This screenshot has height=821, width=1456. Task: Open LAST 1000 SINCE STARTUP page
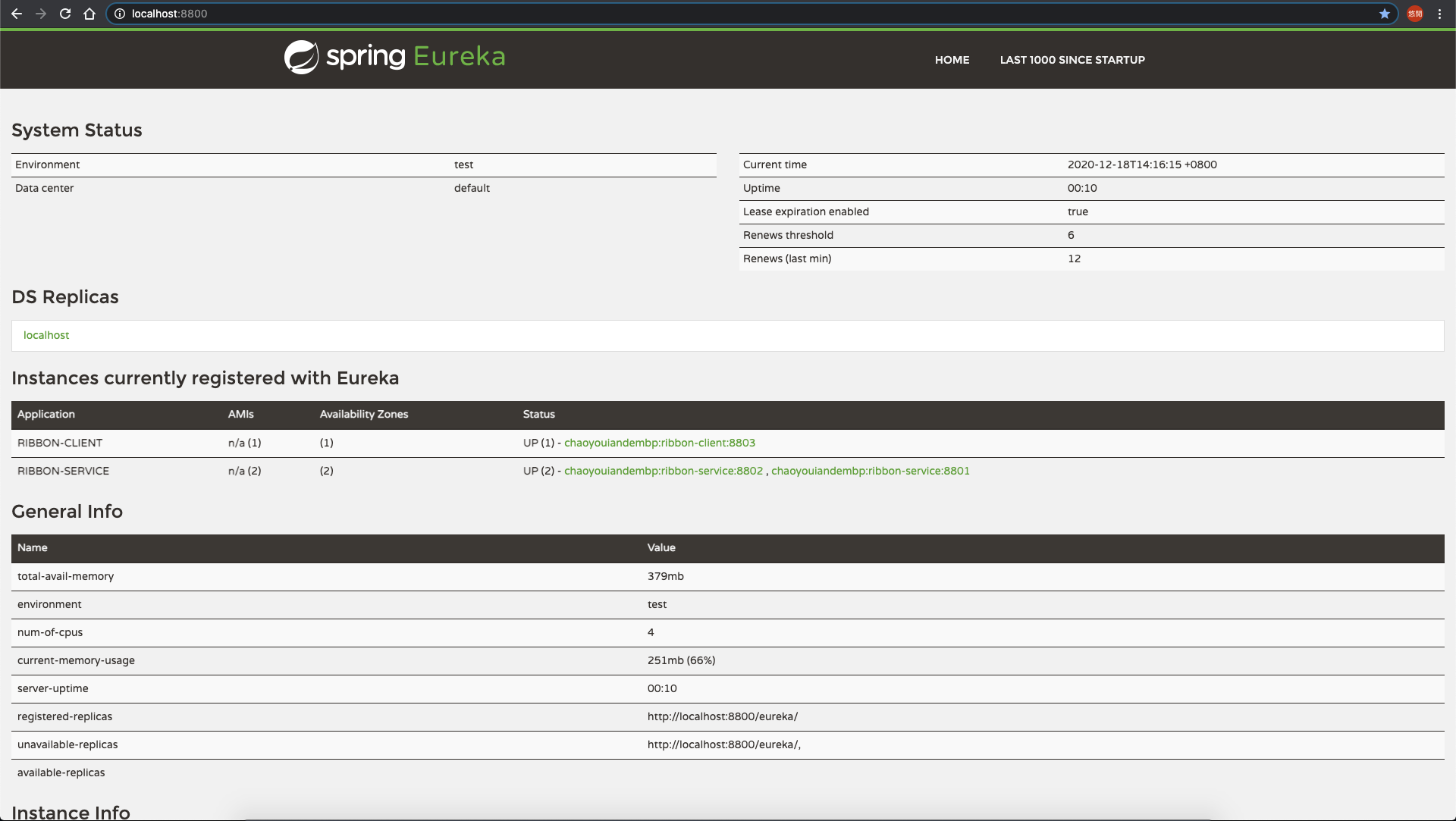pyautogui.click(x=1072, y=60)
